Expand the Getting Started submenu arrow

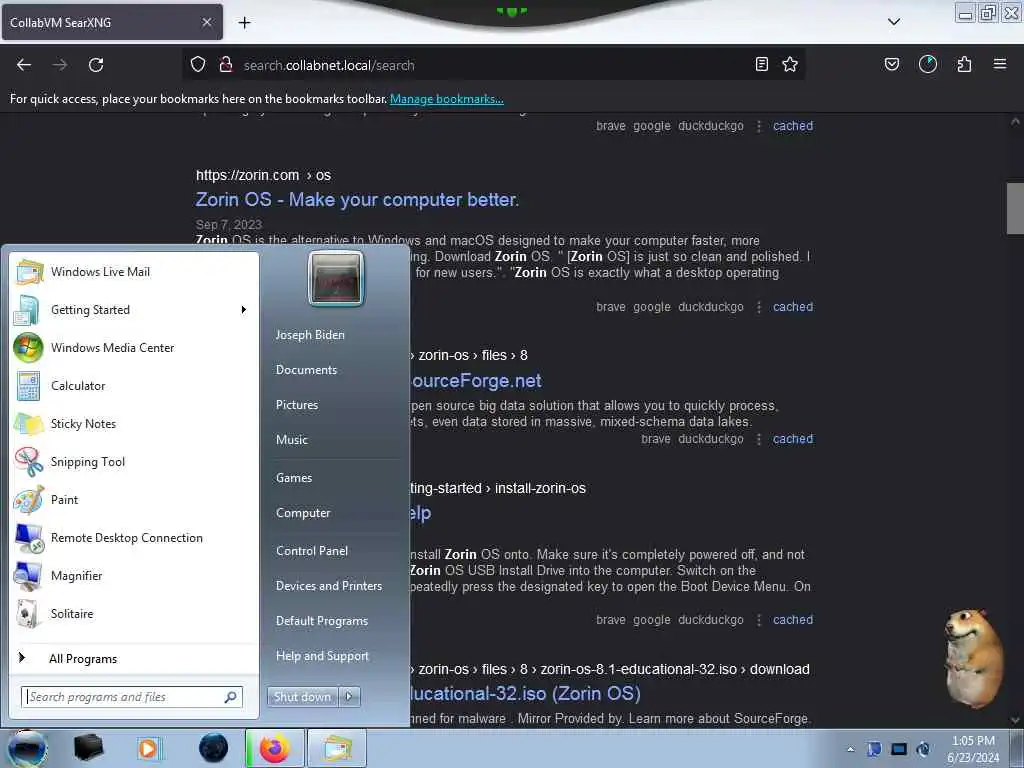[244, 310]
